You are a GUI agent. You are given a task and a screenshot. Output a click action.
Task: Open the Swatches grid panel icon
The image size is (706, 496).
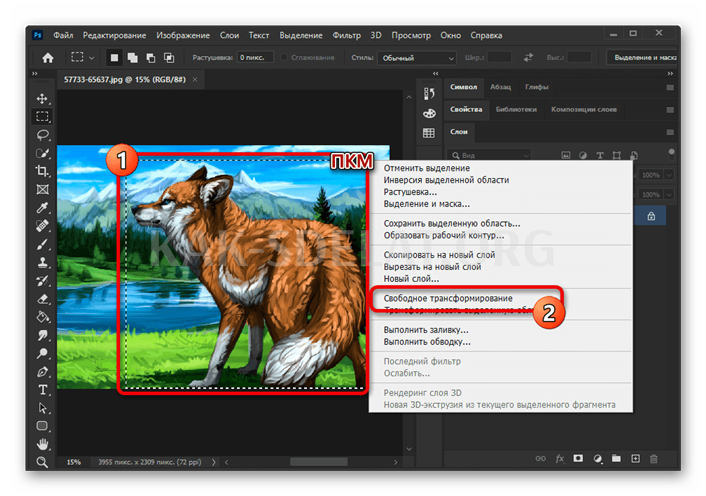point(429,133)
